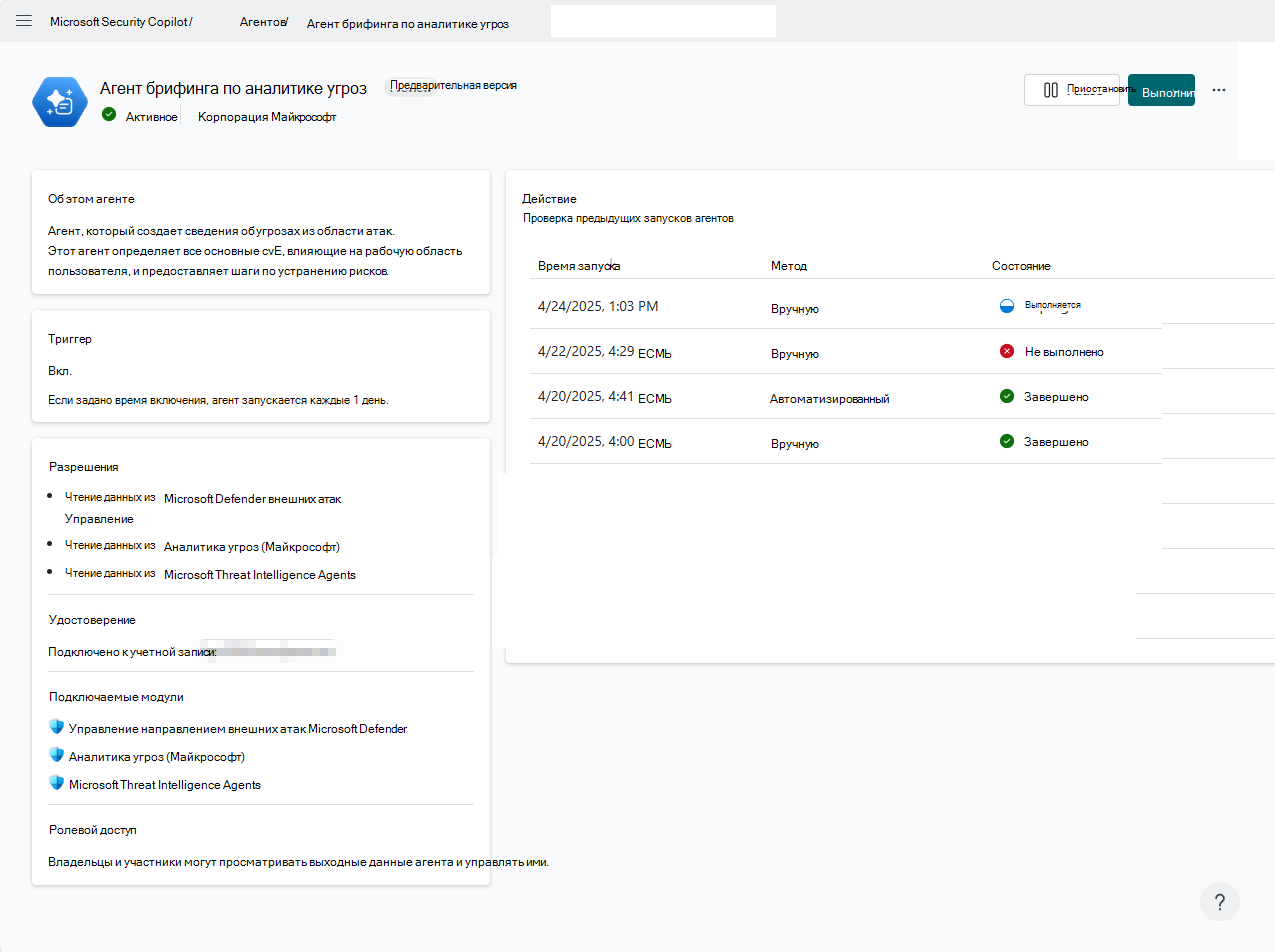The image size is (1275, 952).
Task: Click Выполняется status text
Action: [1053, 305]
